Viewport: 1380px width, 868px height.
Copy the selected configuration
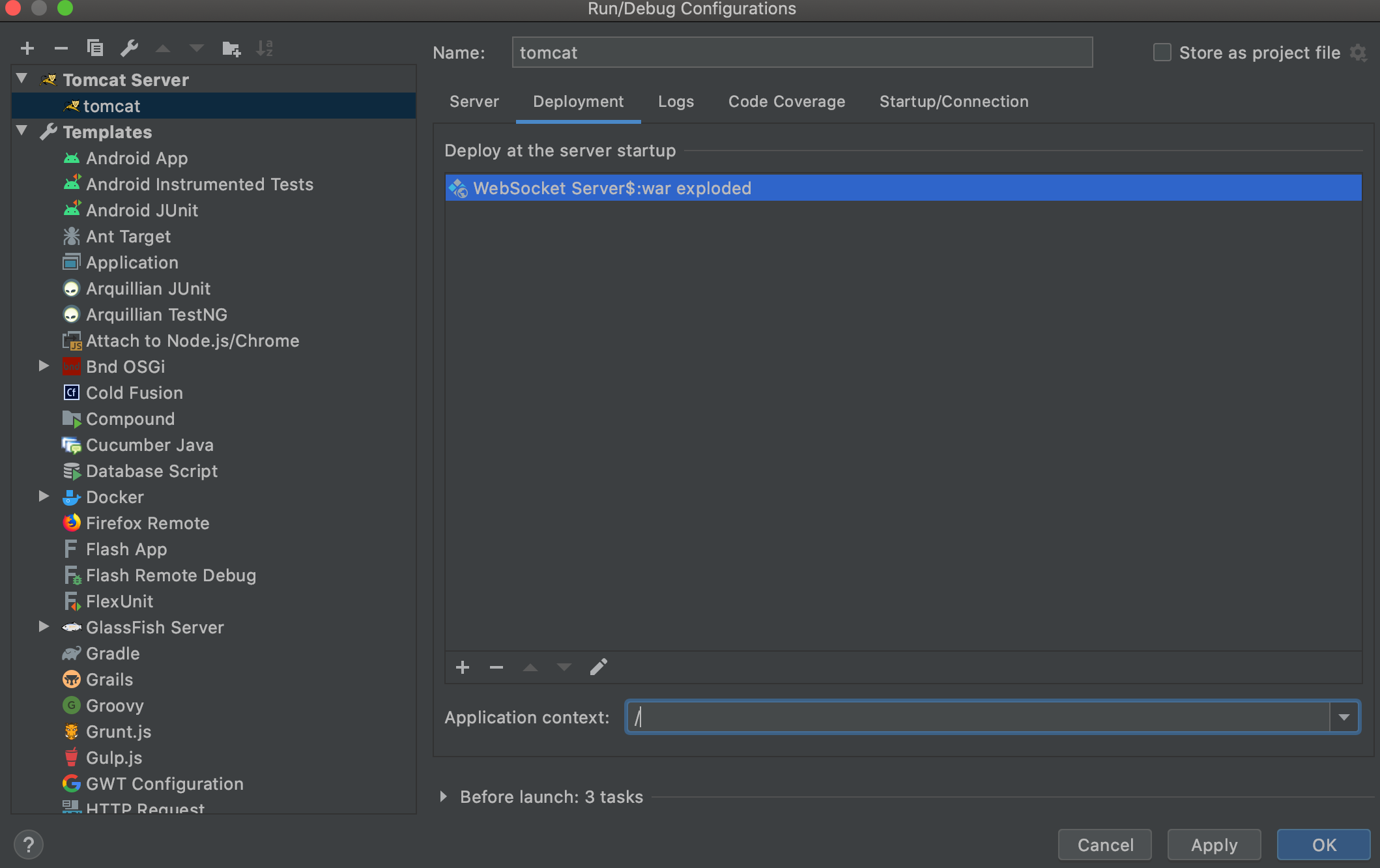(95, 48)
